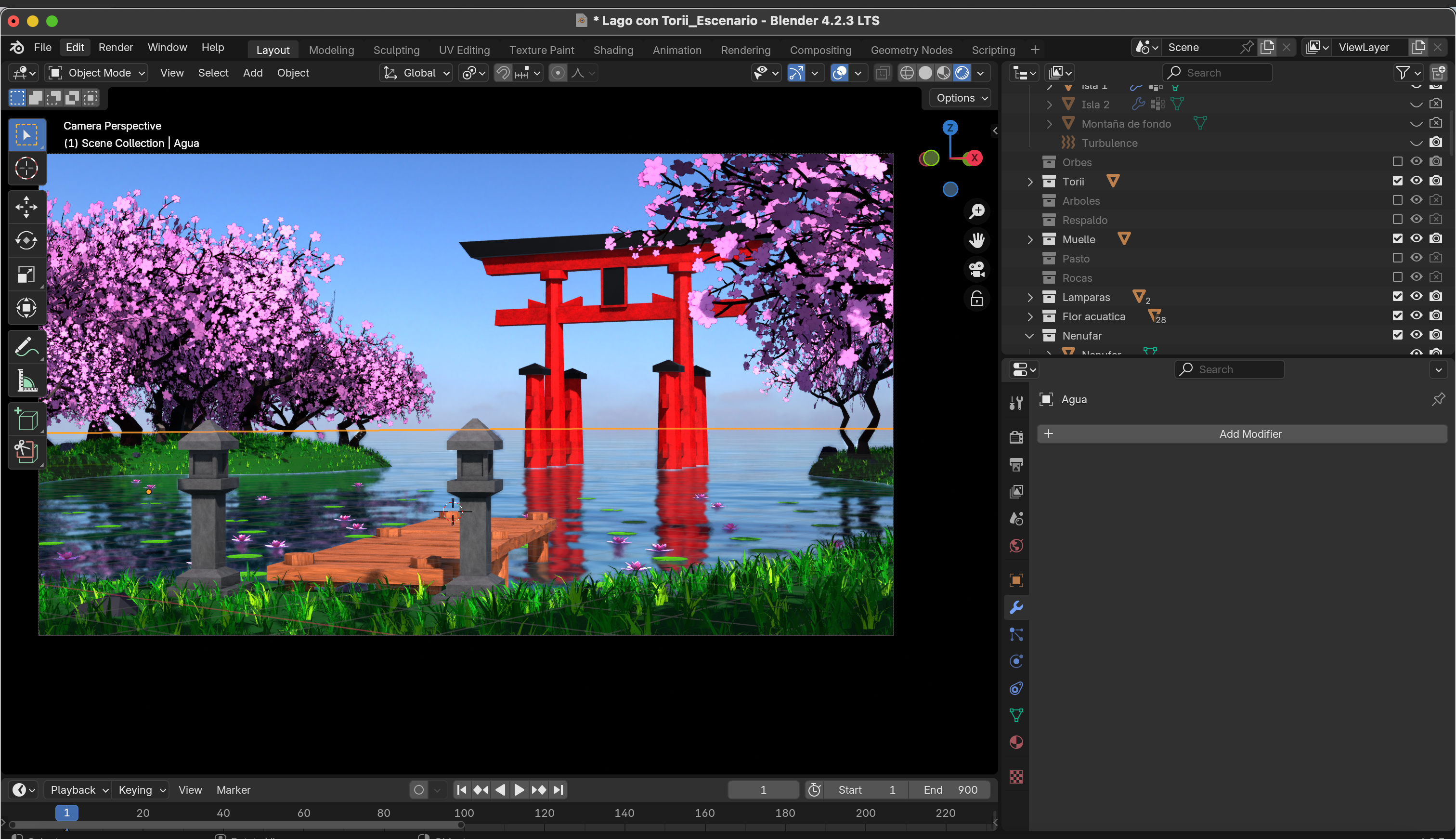The width and height of the screenshot is (1456, 839).
Task: Disable Nenufar collection in renders
Action: pos(1436,335)
